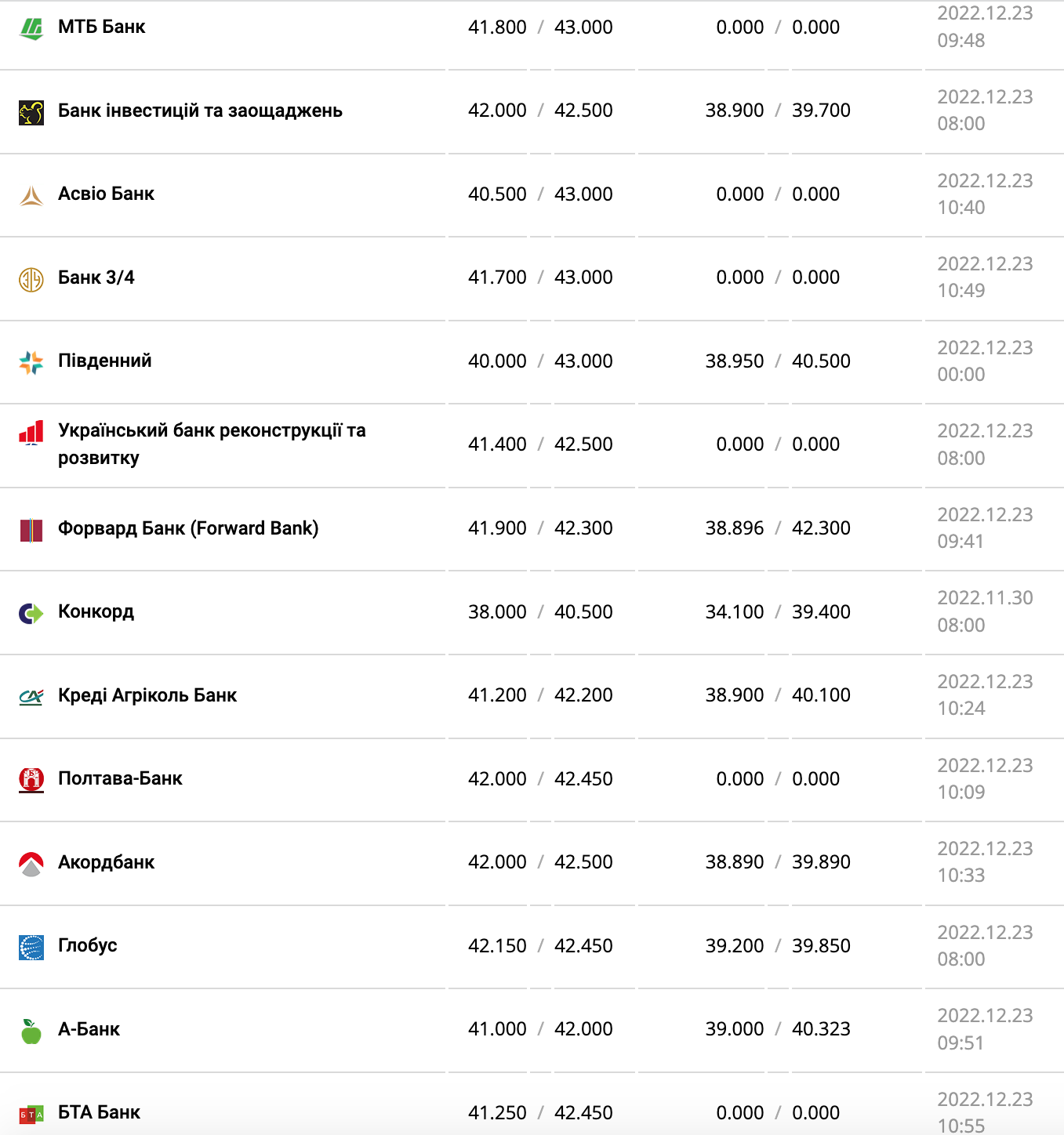Click the БТА Банк logo icon
This screenshot has width=1064, height=1135.
[x=31, y=1114]
